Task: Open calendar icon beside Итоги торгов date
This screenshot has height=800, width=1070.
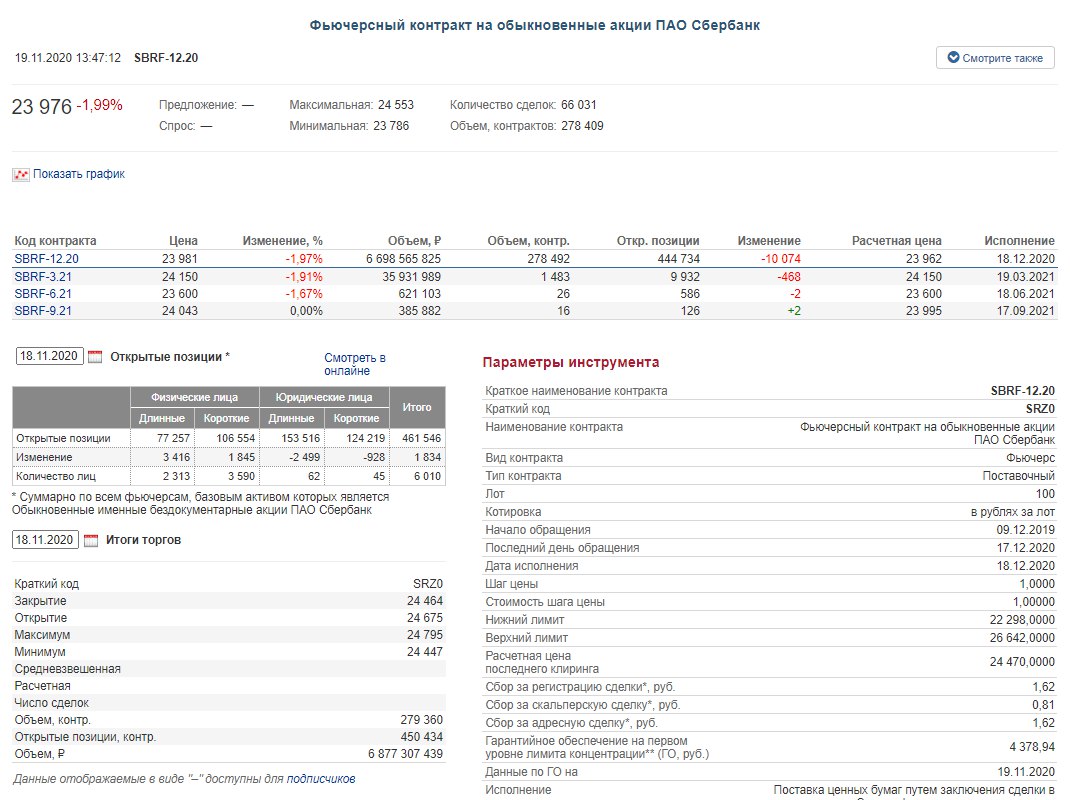Action: [91, 541]
